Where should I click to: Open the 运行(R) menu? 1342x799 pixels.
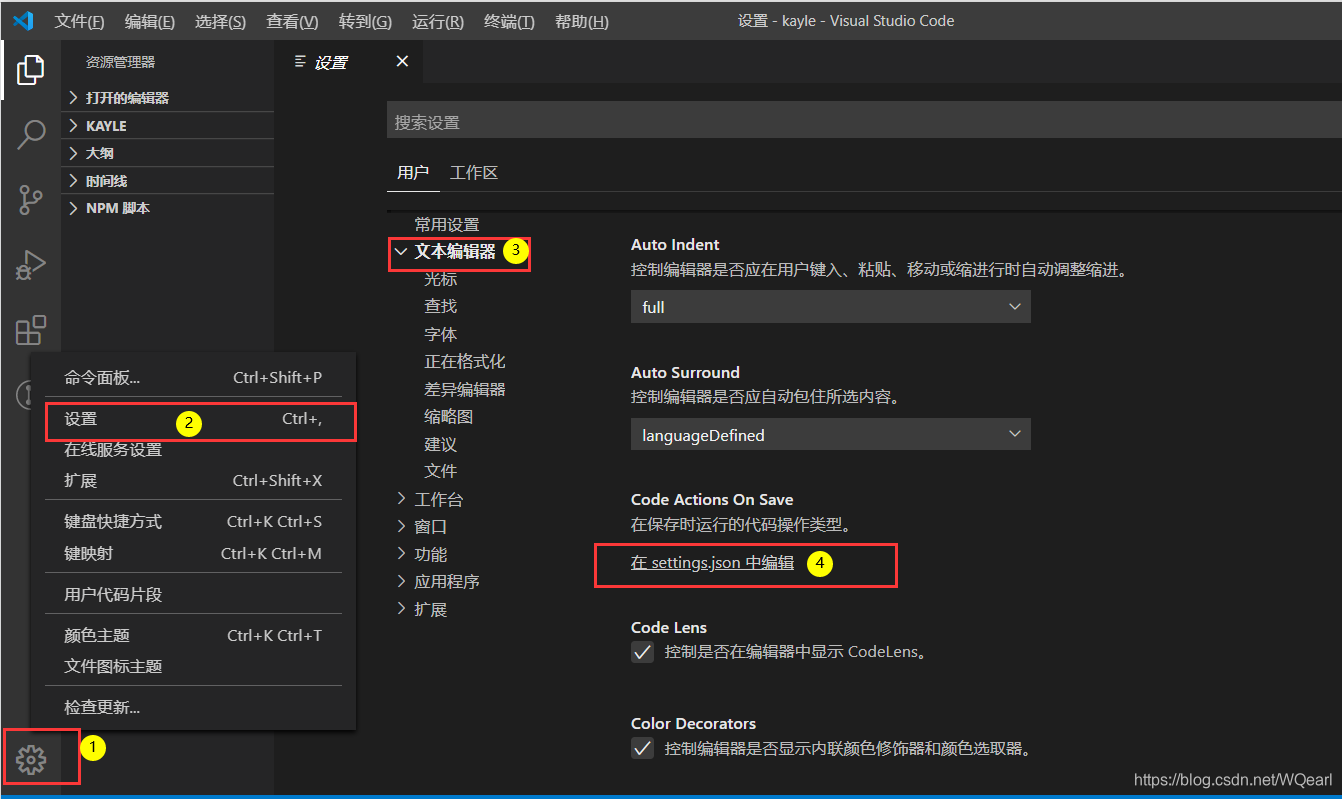pyautogui.click(x=437, y=22)
